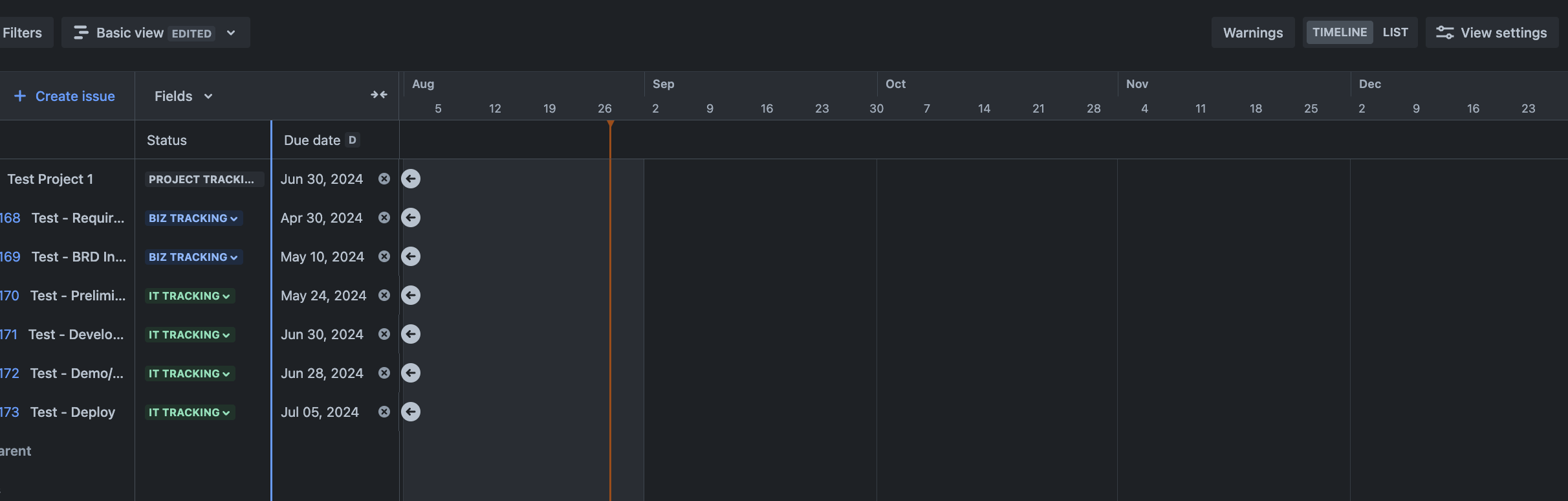Click the plus icon beside Create issue
This screenshot has width=1568, height=501.
click(20, 96)
